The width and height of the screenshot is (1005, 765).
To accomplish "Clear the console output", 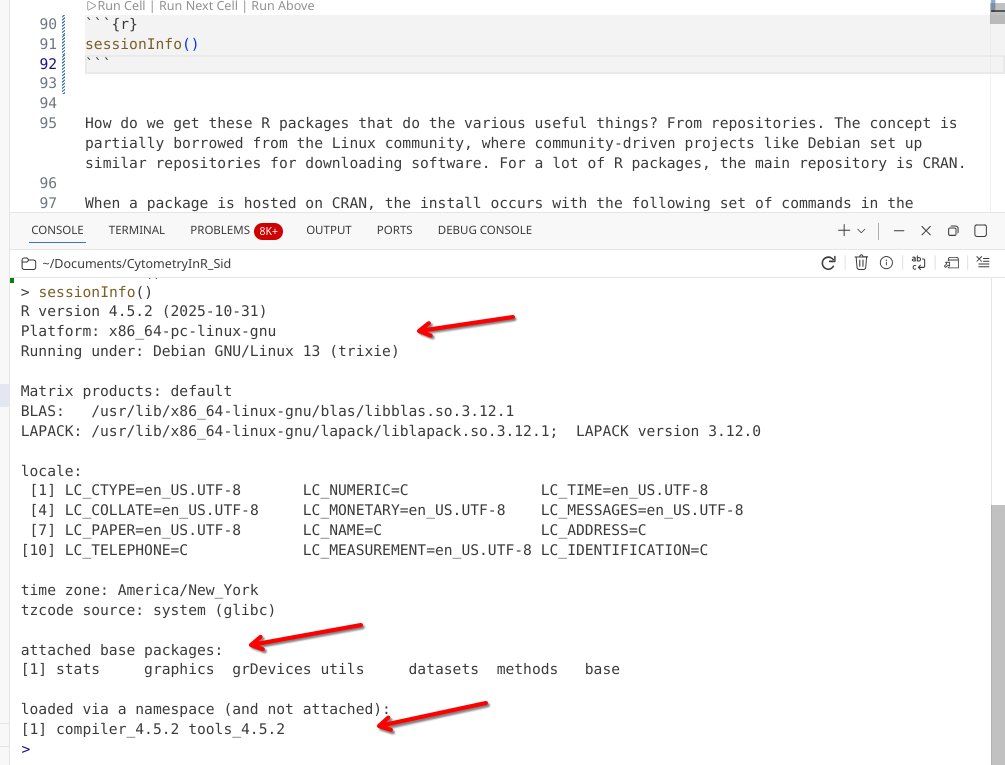I will [x=982, y=263].
